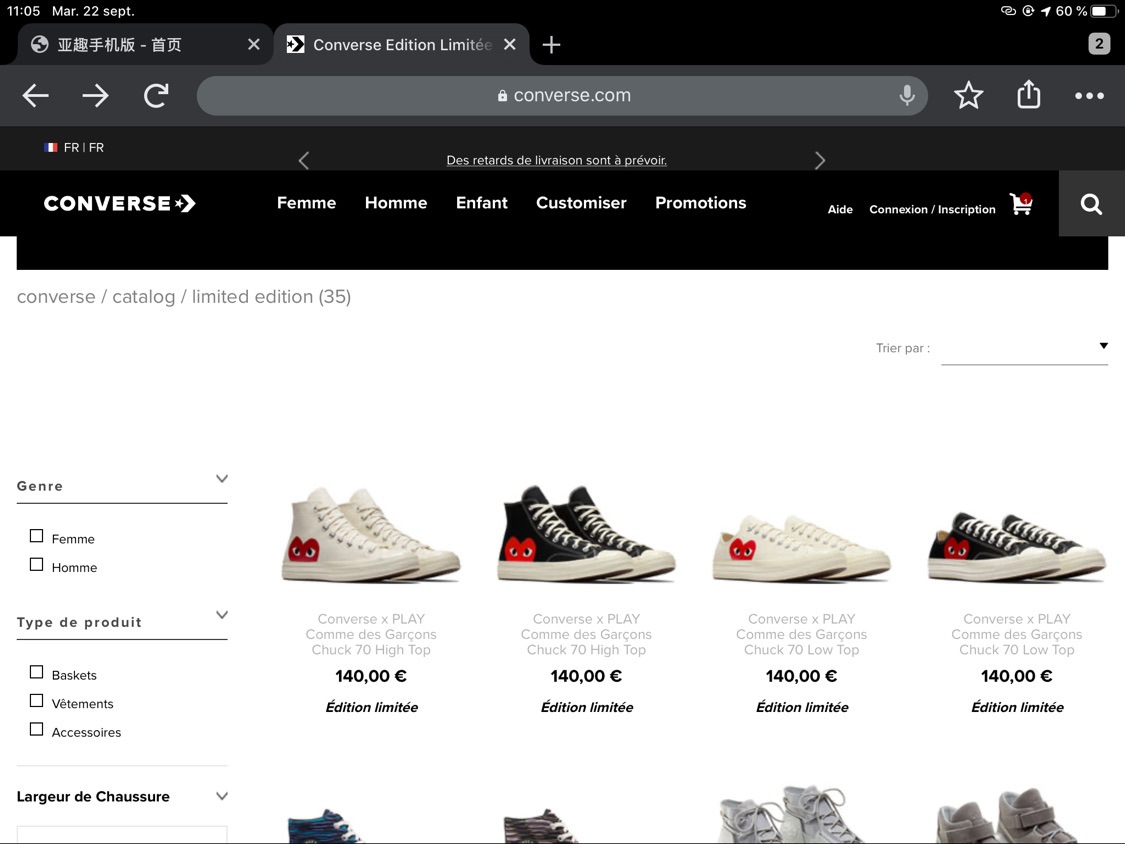Image resolution: width=1125 pixels, height=844 pixels.
Task: Open the black Chuck 70 Low Top image
Action: pos(1017,547)
